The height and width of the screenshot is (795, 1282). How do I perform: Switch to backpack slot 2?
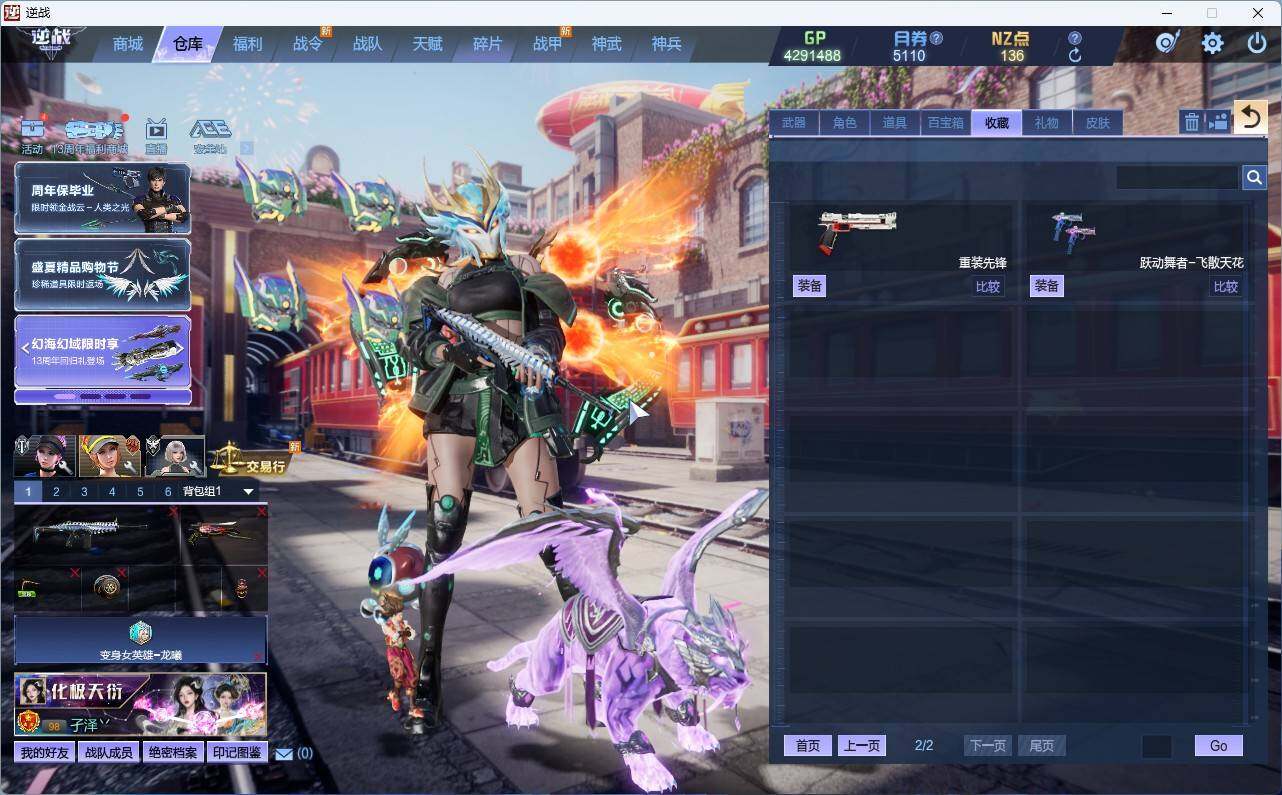coord(56,492)
